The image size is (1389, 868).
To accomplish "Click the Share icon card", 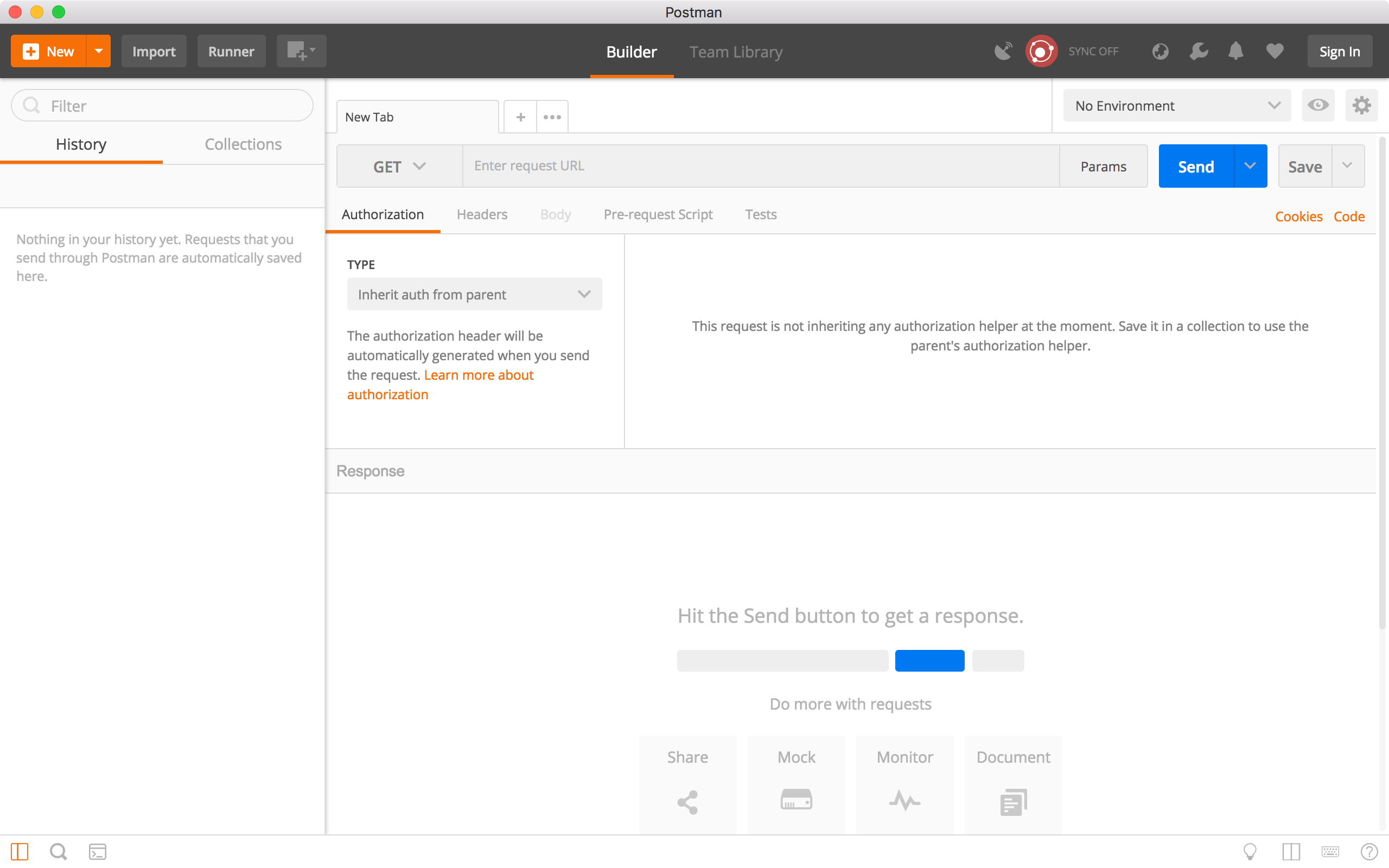I will (687, 784).
